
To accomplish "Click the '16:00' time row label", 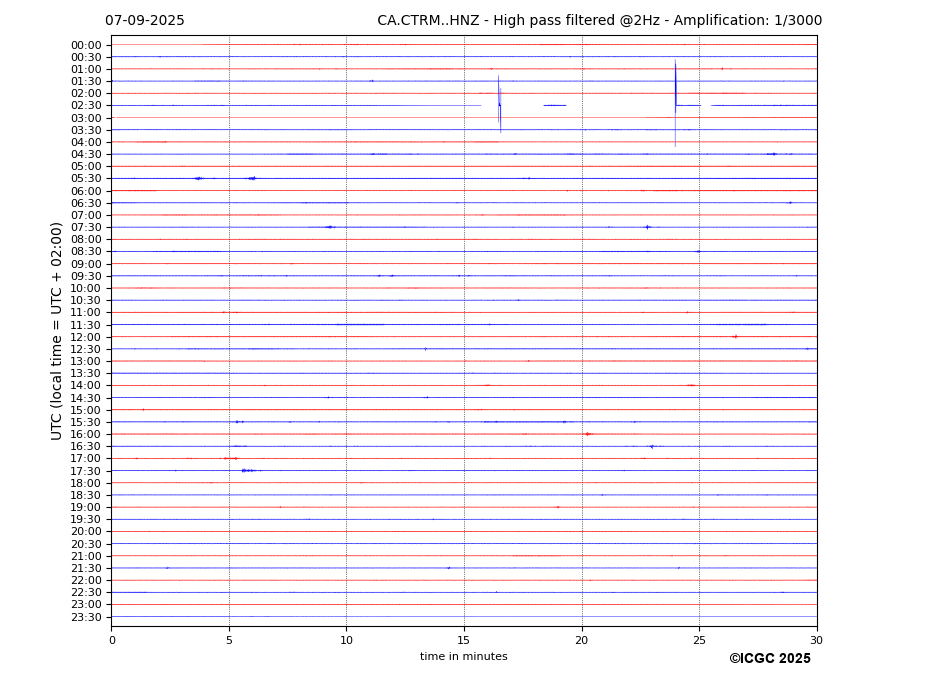I will pos(86,435).
